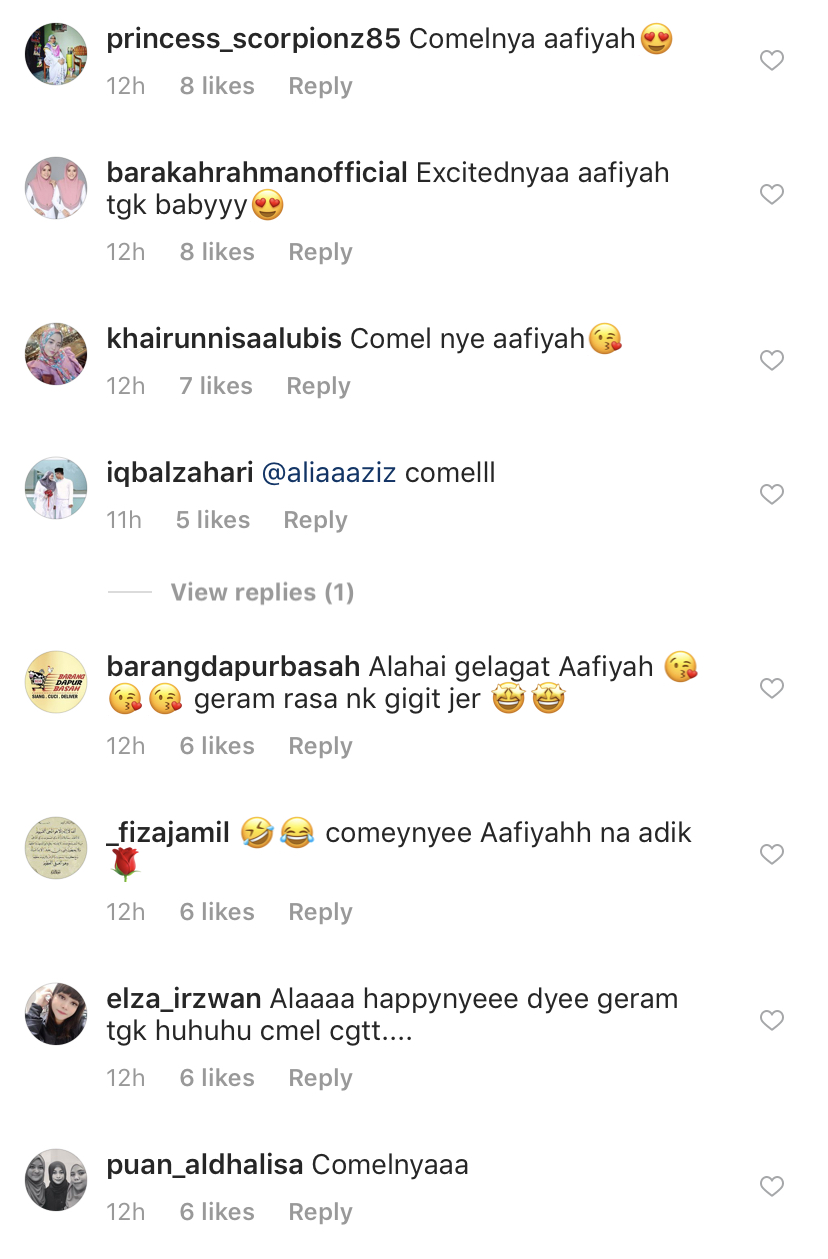
Task: Open the @aliaaaziz mention link
Action: [x=329, y=473]
